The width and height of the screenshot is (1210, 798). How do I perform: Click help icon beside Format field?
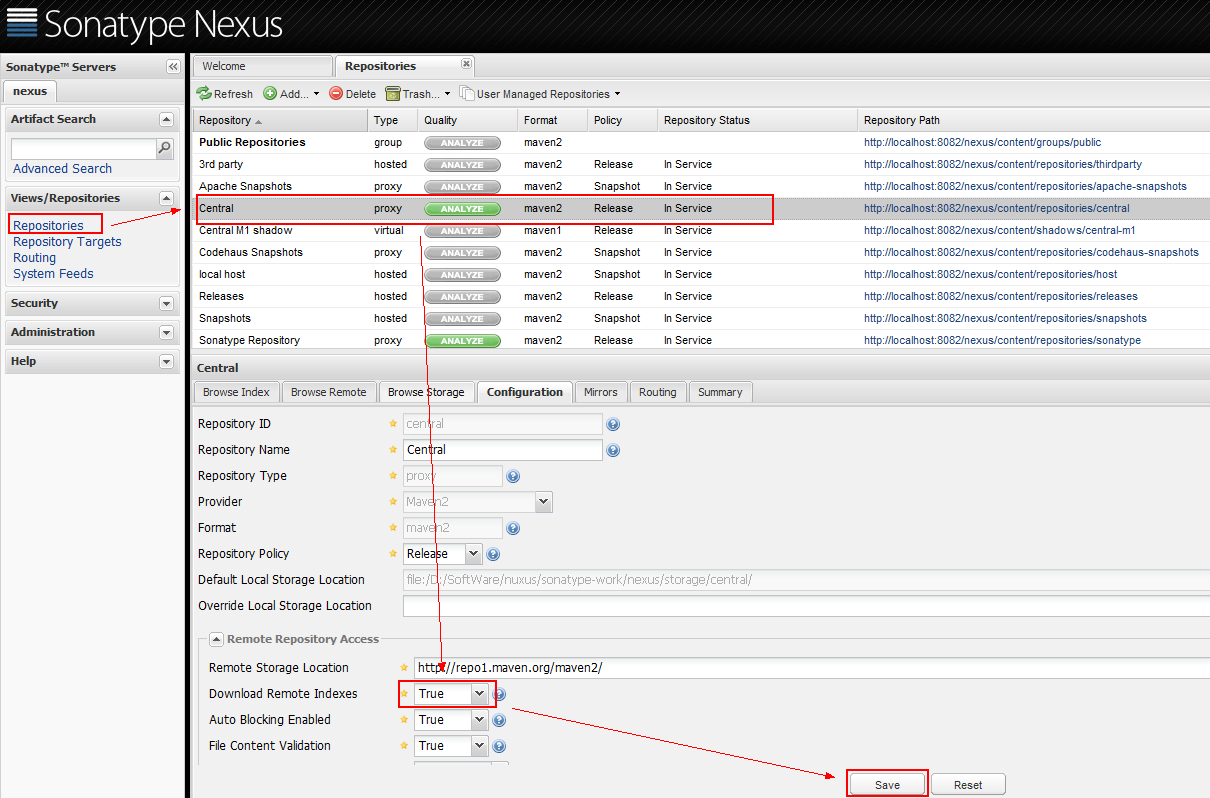tap(513, 528)
